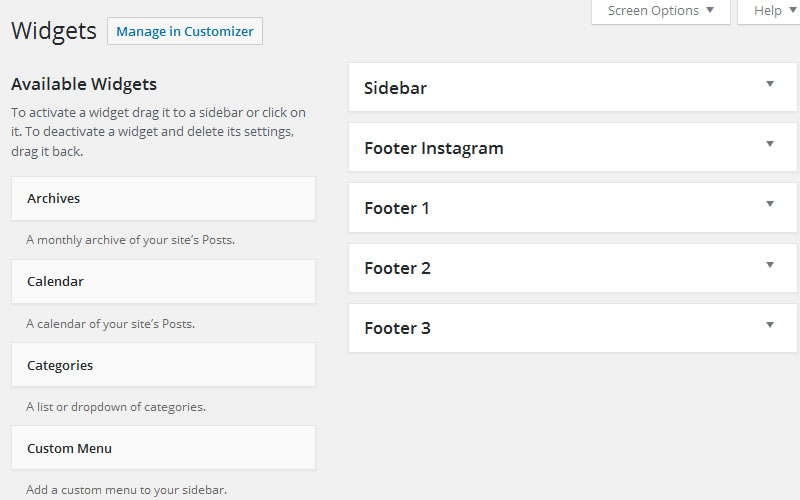
Task: Click the Footer 1 panel title
Action: (x=396, y=208)
